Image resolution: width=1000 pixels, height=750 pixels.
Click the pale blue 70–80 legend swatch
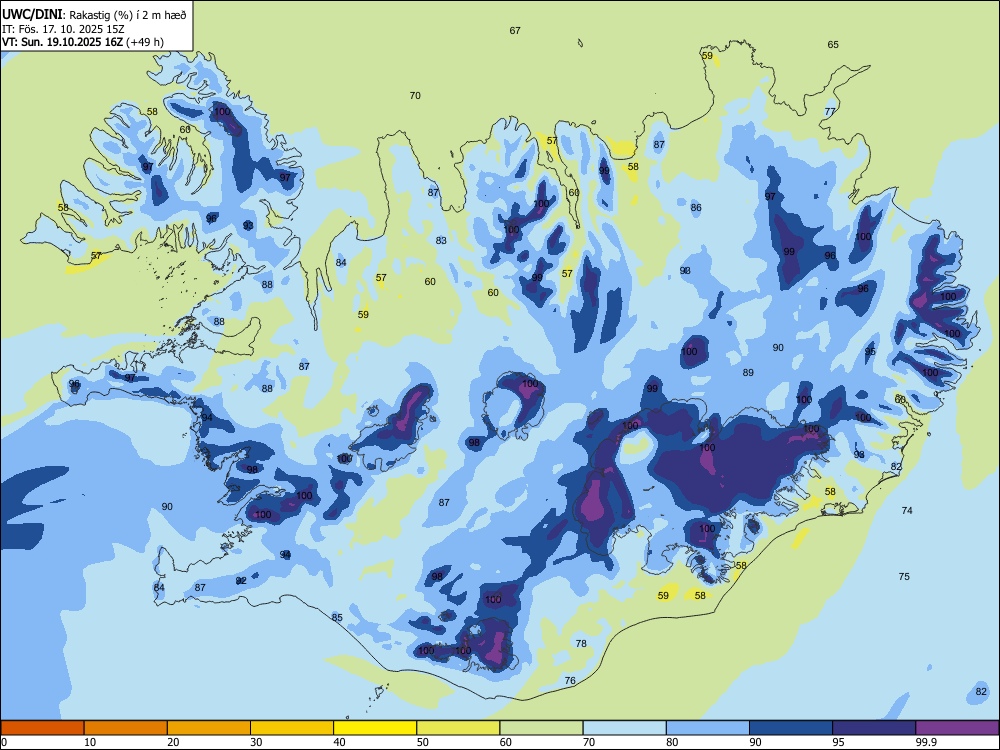point(624,728)
